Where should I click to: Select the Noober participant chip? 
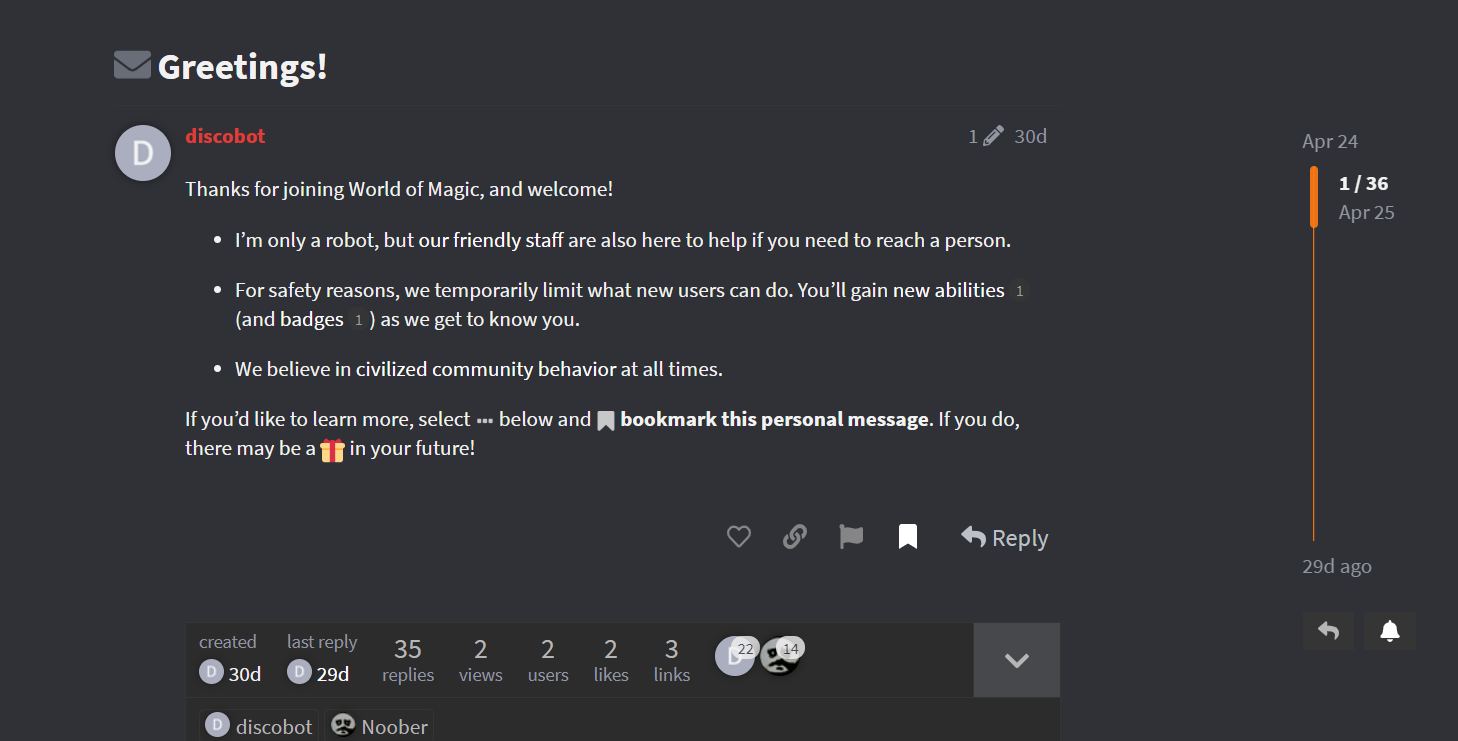[x=379, y=726]
